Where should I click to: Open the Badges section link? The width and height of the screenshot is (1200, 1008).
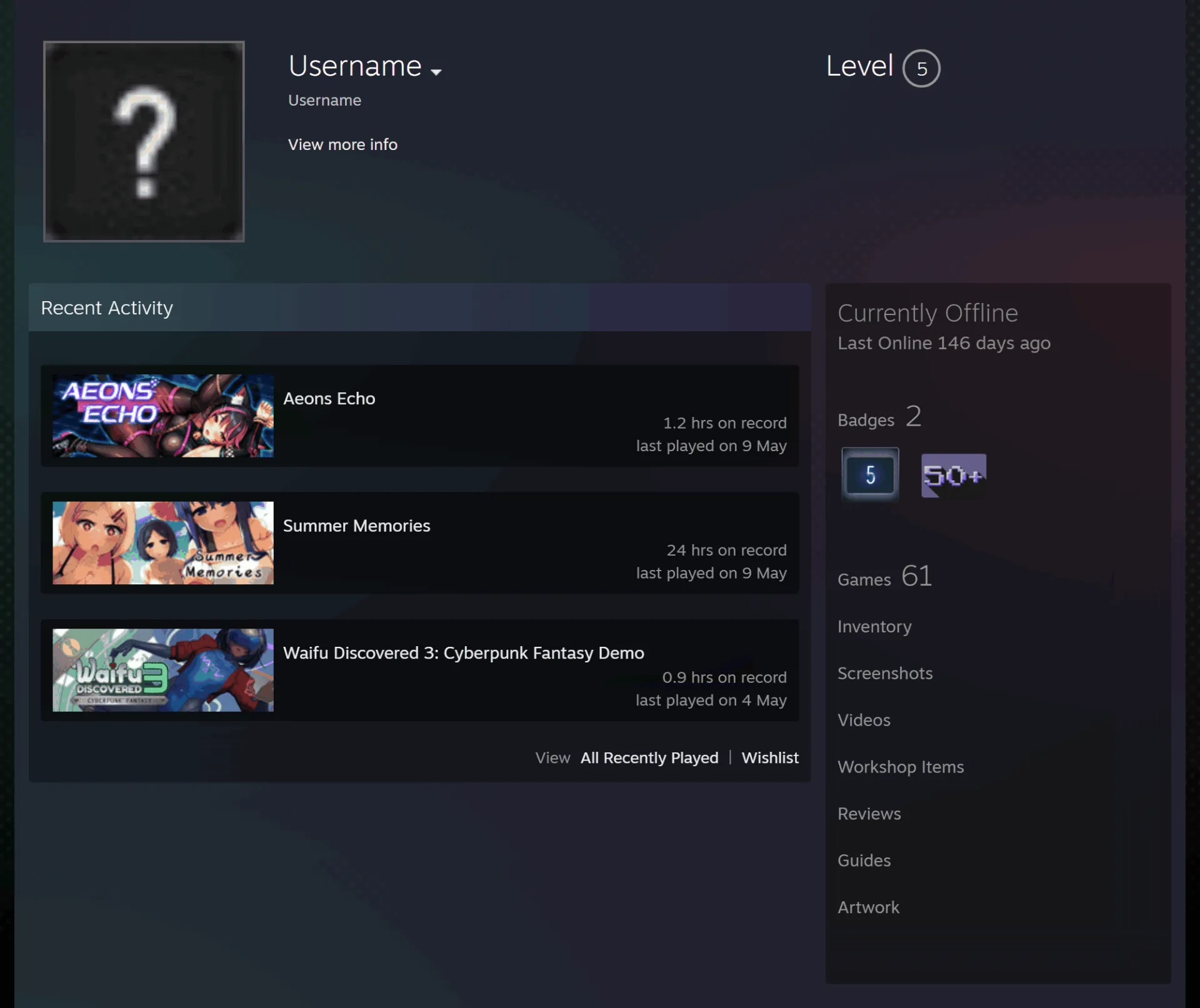point(879,417)
